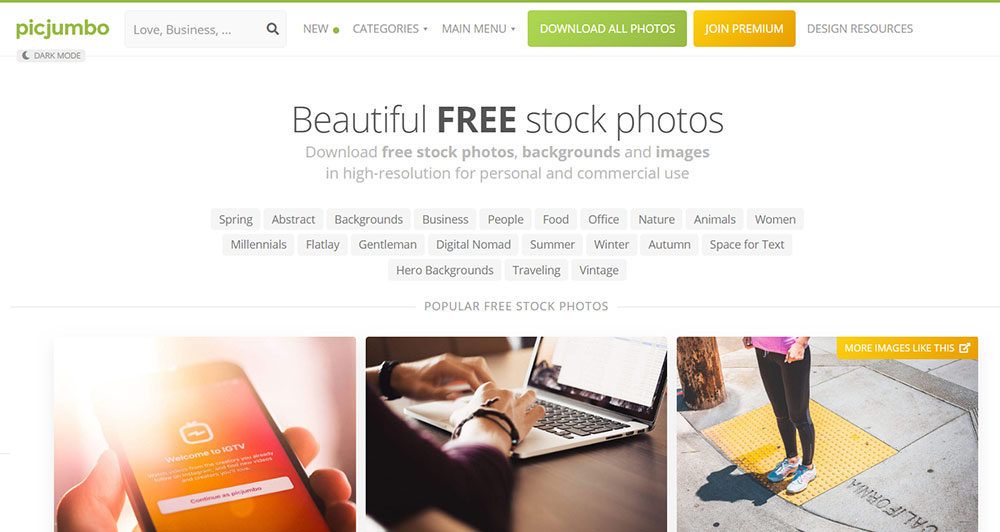Screen dimensions: 1000x532
Task: Click into the search input field
Action: [195, 29]
